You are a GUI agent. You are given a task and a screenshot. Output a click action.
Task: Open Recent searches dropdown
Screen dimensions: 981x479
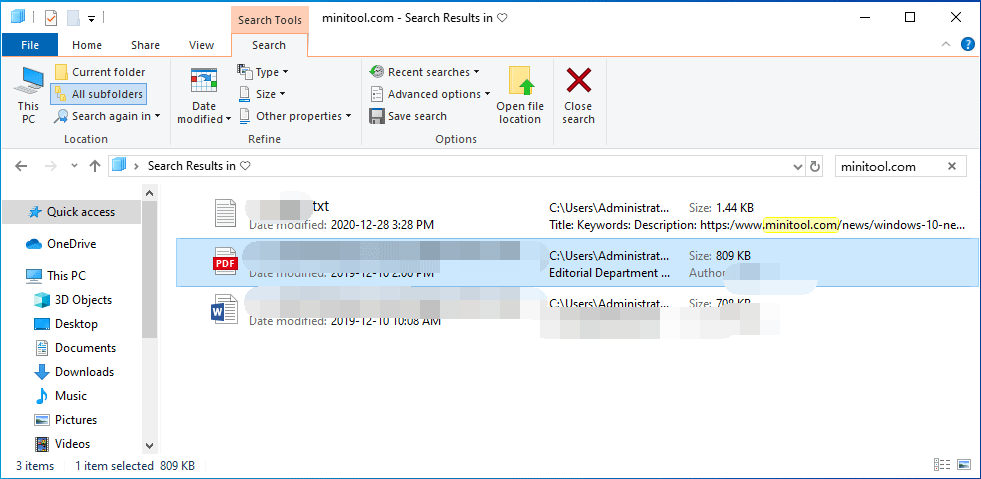click(x=425, y=72)
